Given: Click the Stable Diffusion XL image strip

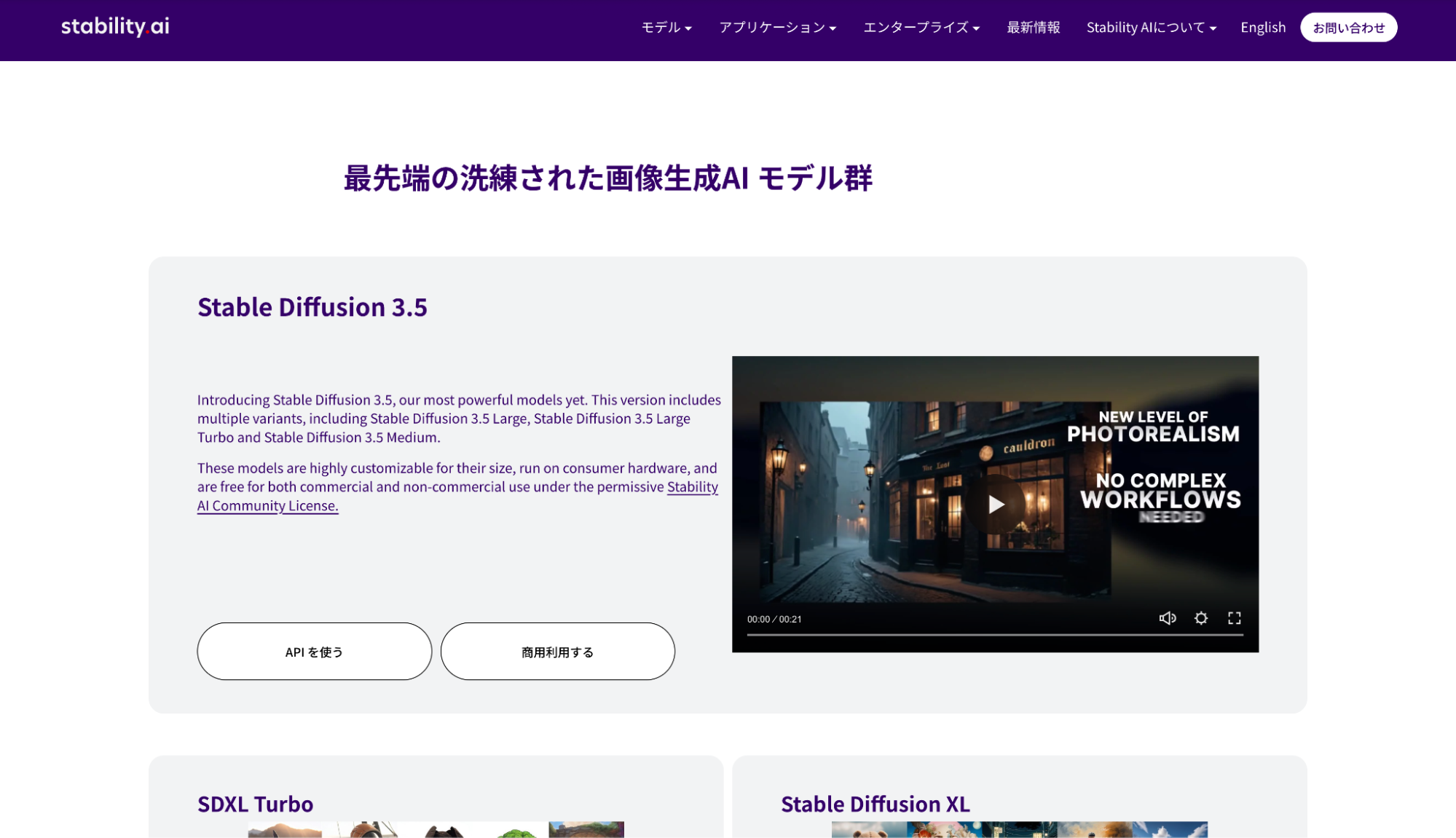Looking at the screenshot, I should click(1020, 829).
